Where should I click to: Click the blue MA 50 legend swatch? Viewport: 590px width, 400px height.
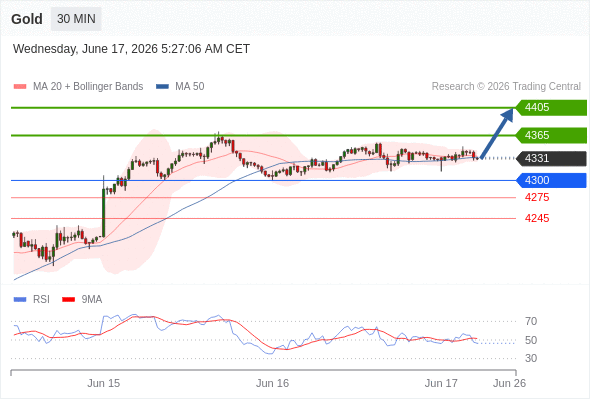162,87
